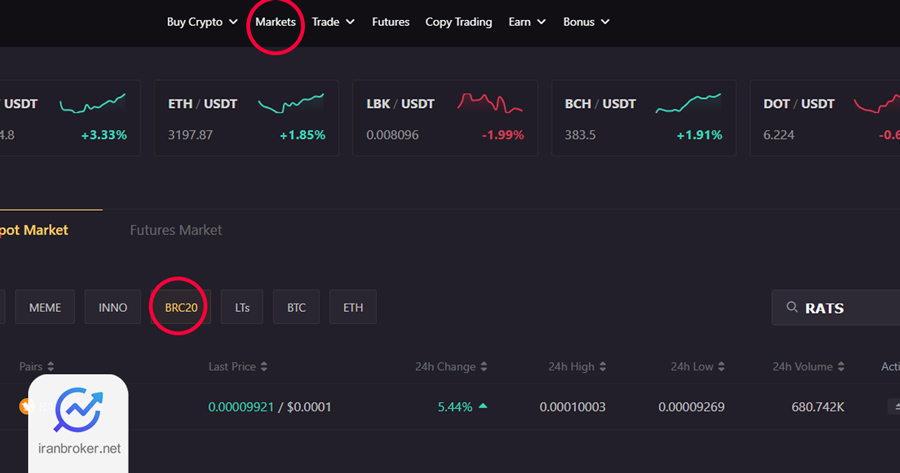Image resolution: width=900 pixels, height=473 pixels.
Task: Sort the table by Pairs column
Action: [x=37, y=366]
